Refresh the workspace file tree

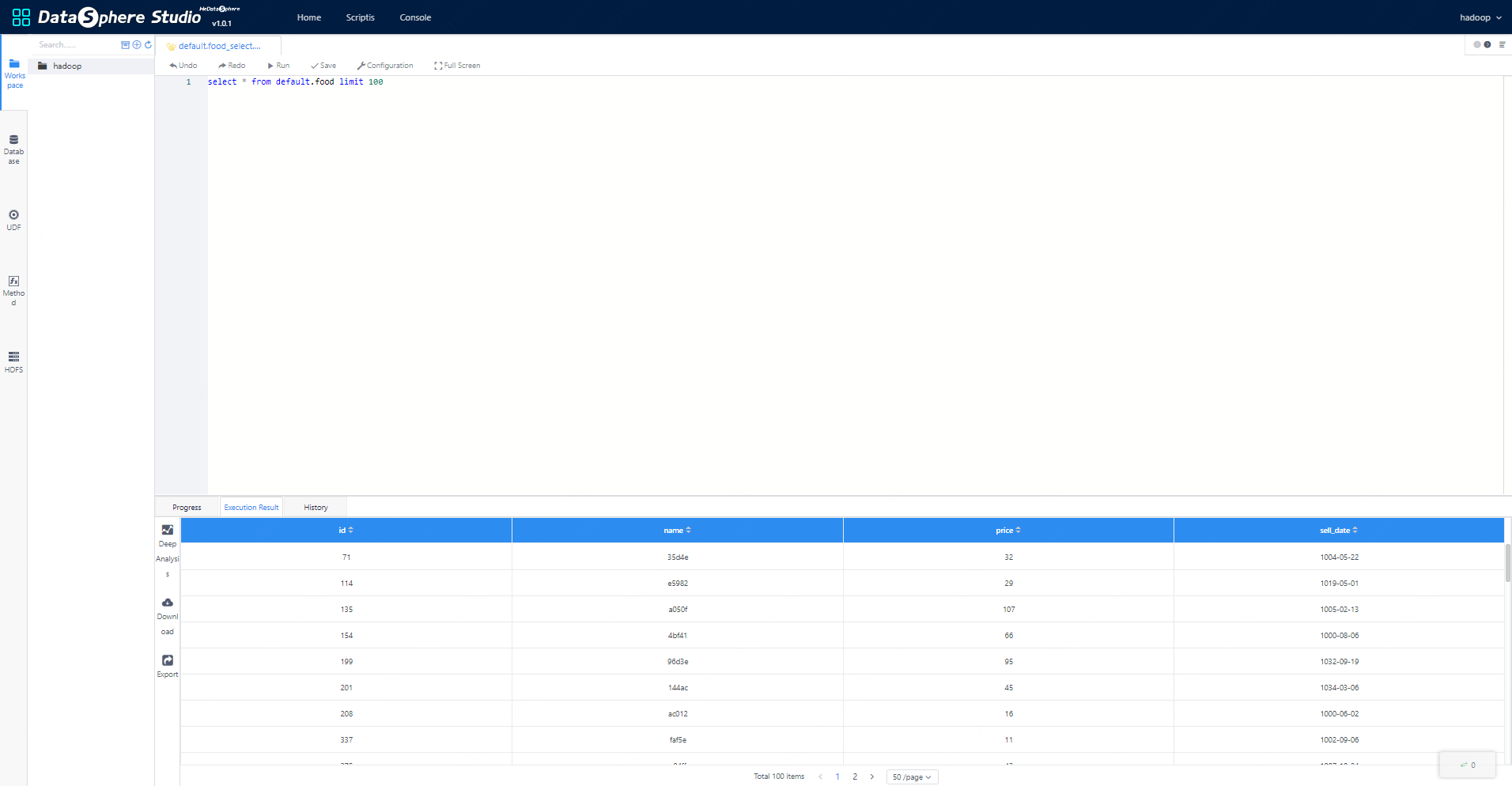tap(148, 45)
